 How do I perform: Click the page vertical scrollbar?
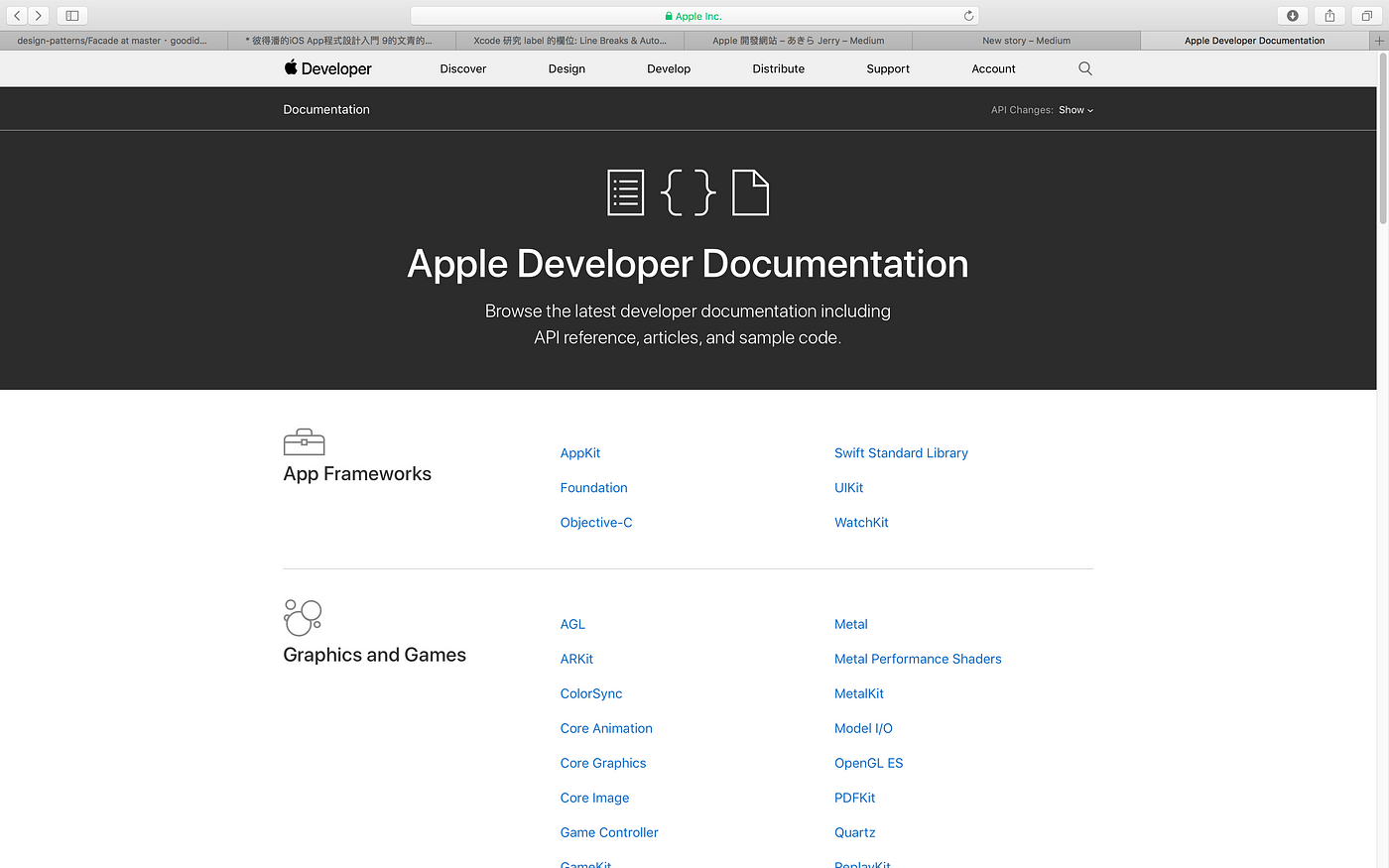[1382, 140]
